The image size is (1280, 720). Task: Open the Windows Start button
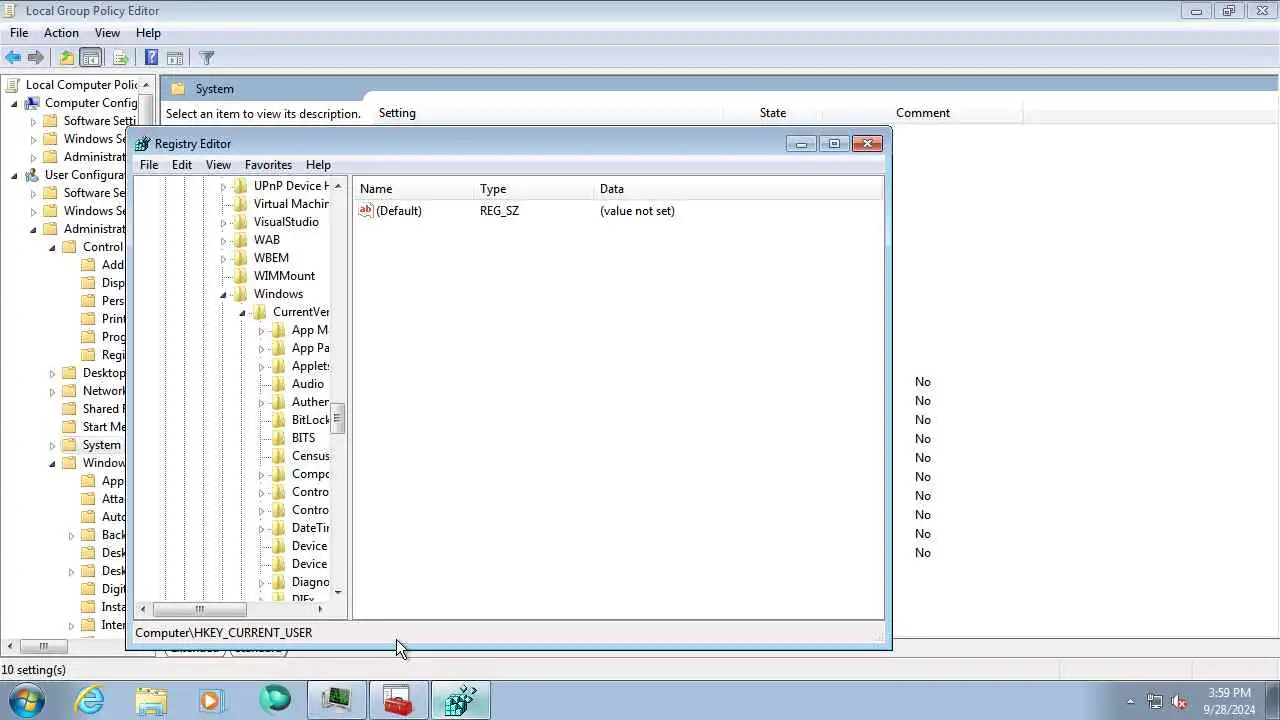(x=26, y=700)
